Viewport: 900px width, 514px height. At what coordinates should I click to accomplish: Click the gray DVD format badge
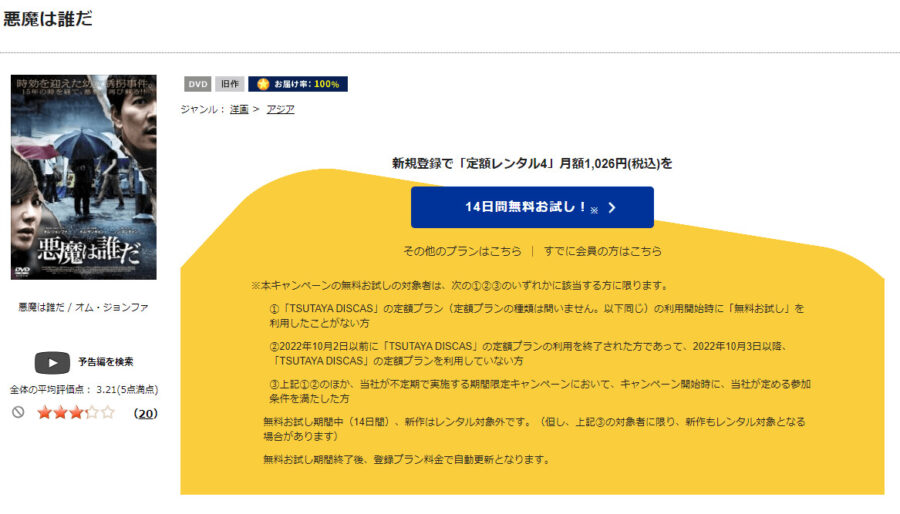click(197, 84)
